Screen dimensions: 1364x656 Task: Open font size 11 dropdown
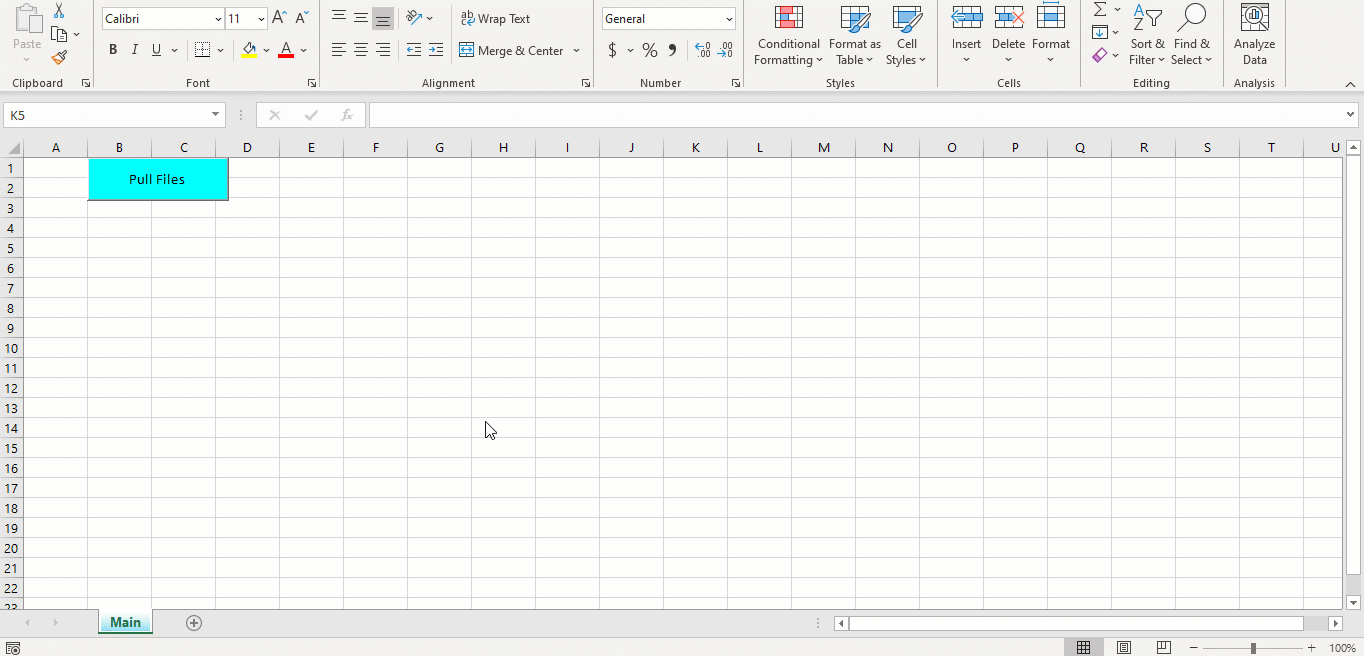pyautogui.click(x=261, y=19)
